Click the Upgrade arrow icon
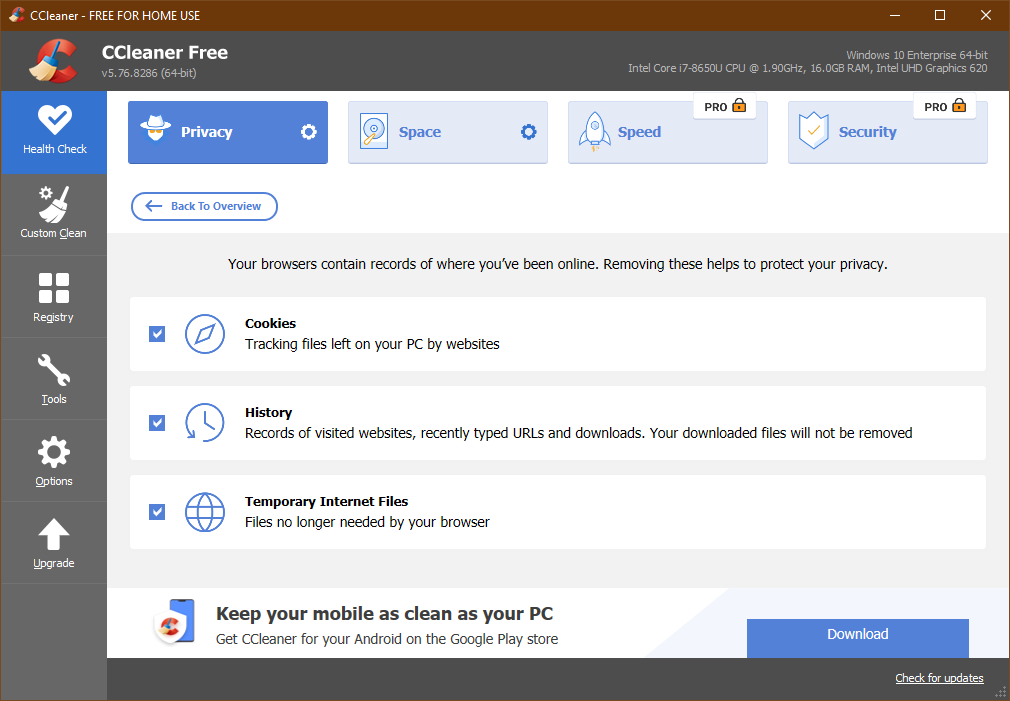The image size is (1010, 701). click(x=54, y=535)
